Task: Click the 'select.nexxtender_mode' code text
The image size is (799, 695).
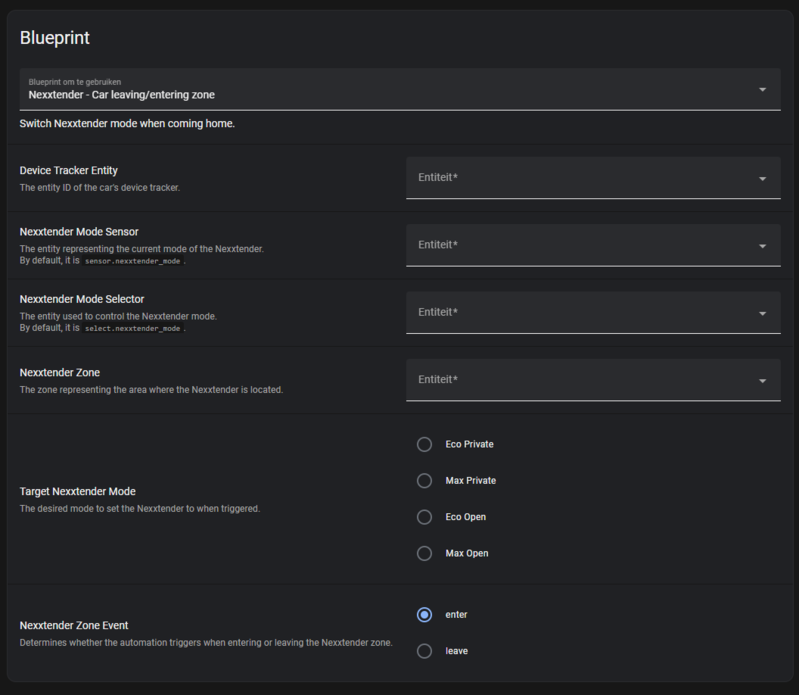Action: tap(132, 328)
